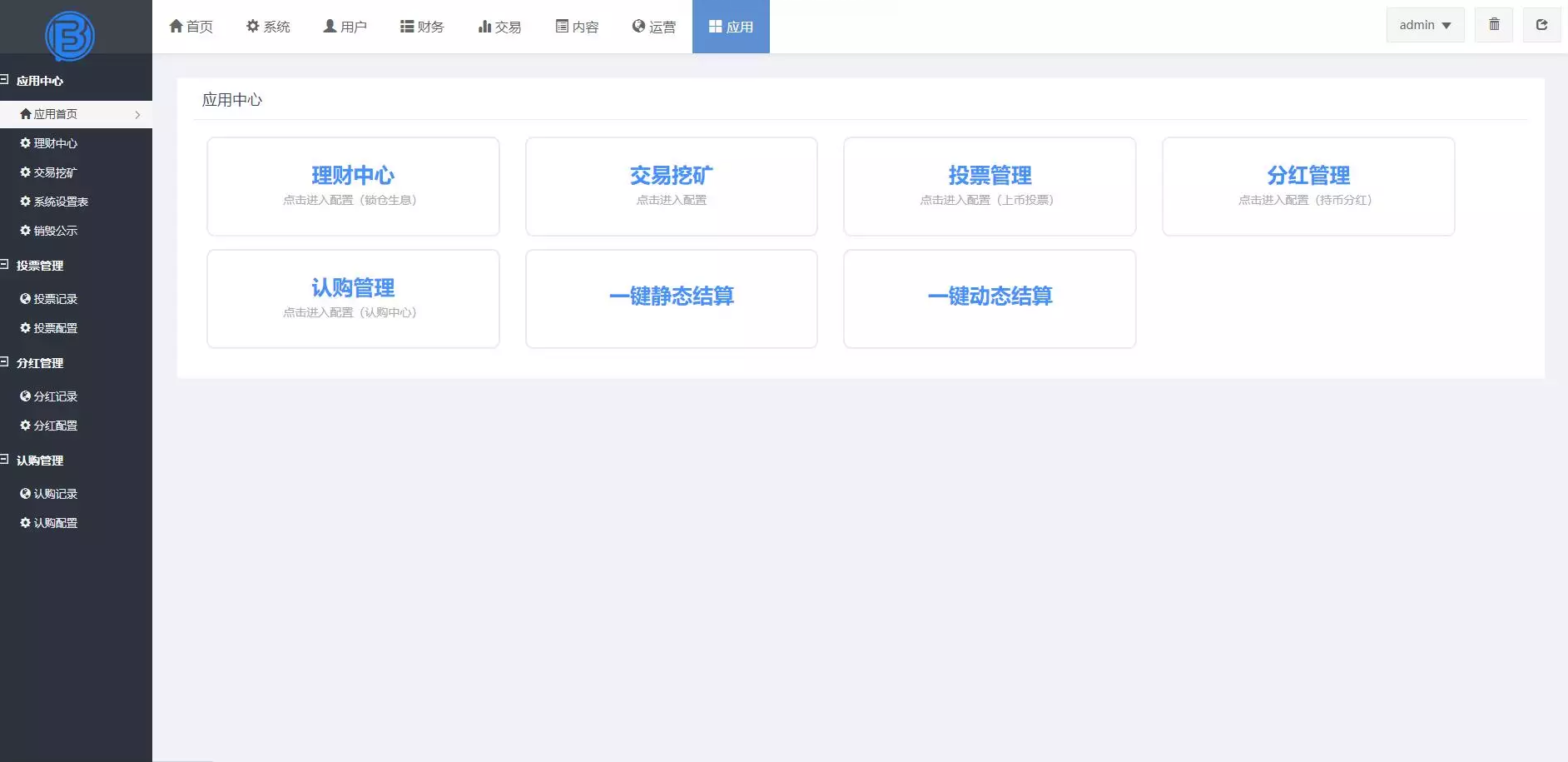Image resolution: width=1568 pixels, height=762 pixels.
Task: Navigate to 首页 via top navigation
Action: click(191, 26)
